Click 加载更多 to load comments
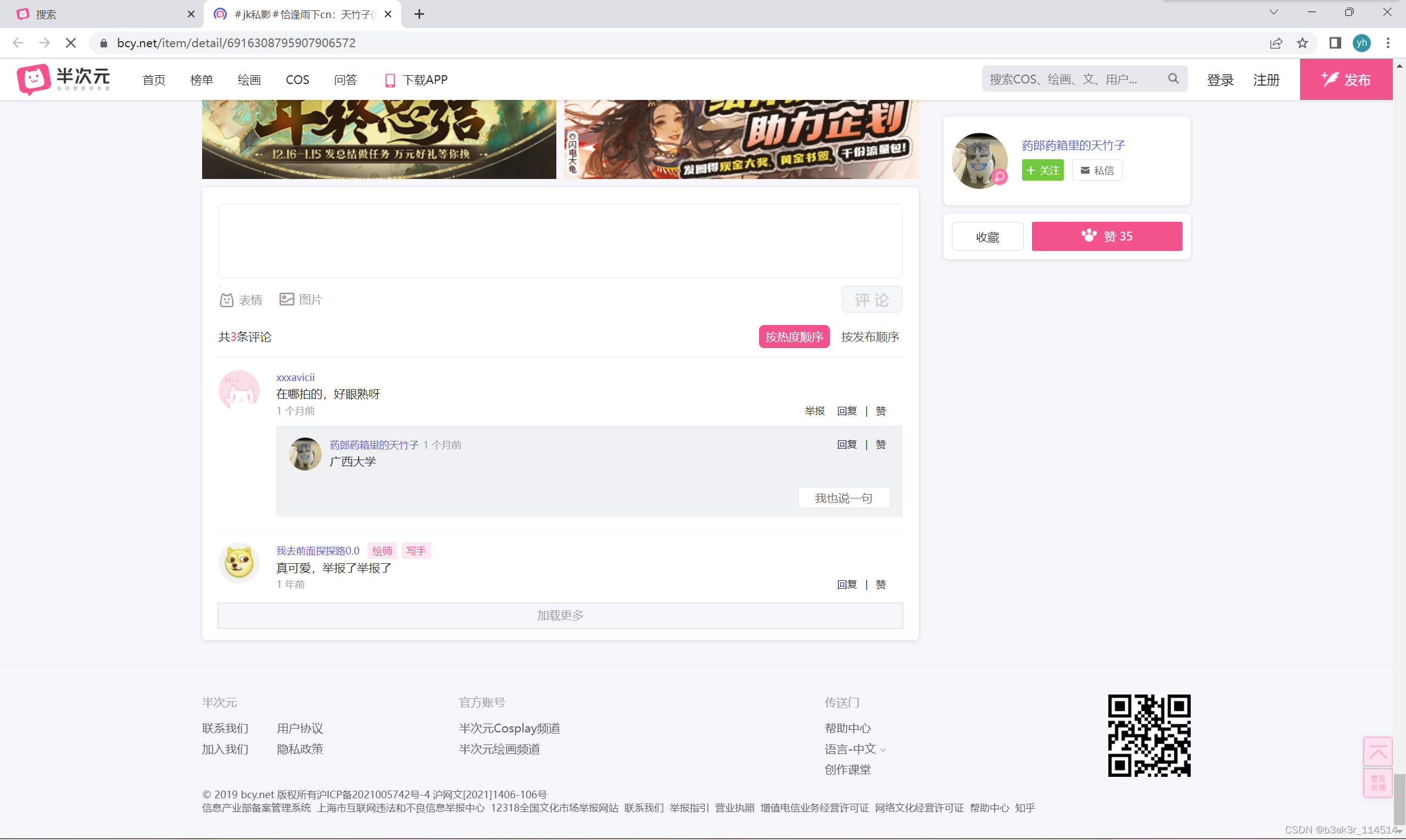Viewport: 1406px width, 840px height. (x=560, y=615)
